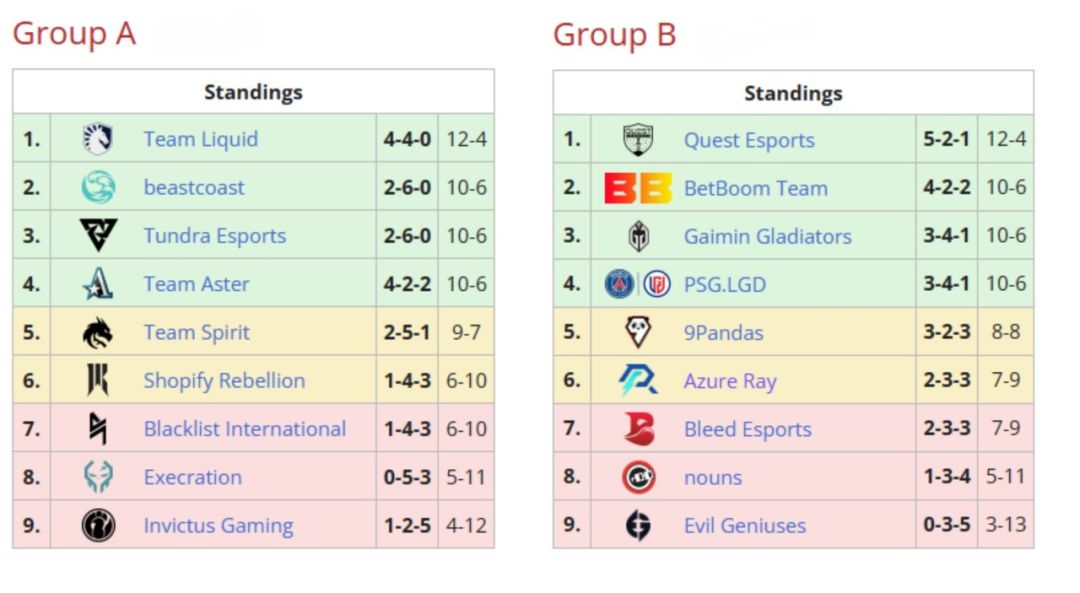The height and width of the screenshot is (593, 1080).
Task: Click the Group A Standings header
Action: [253, 92]
